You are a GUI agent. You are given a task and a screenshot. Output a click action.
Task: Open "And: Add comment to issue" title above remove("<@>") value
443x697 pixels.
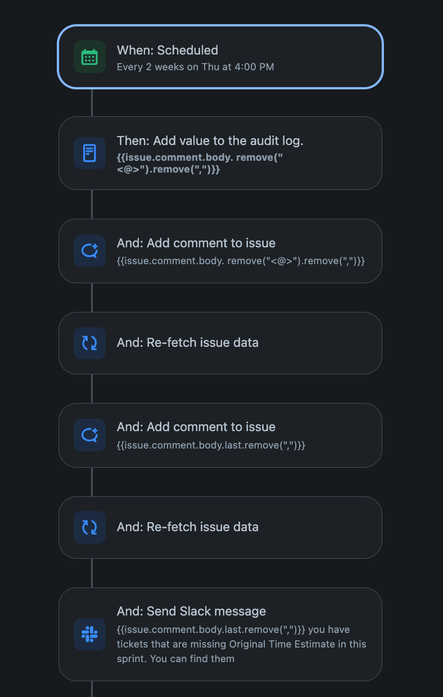[x=196, y=243]
